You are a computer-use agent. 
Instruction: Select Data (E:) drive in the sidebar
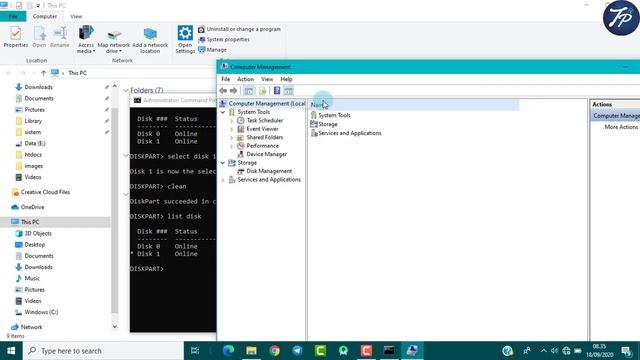coord(34,143)
